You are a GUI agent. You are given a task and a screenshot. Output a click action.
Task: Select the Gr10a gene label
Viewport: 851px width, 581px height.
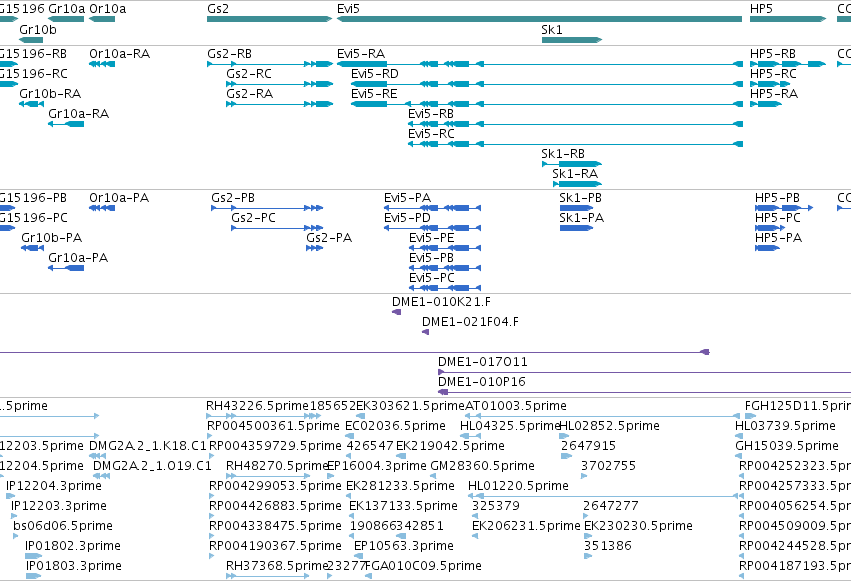(67, 9)
